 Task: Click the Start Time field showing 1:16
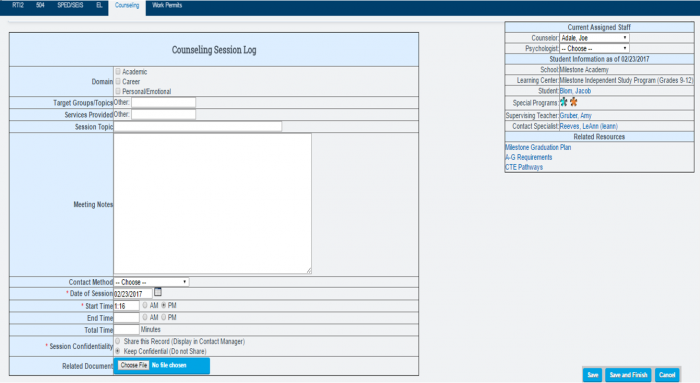pyautogui.click(x=126, y=306)
